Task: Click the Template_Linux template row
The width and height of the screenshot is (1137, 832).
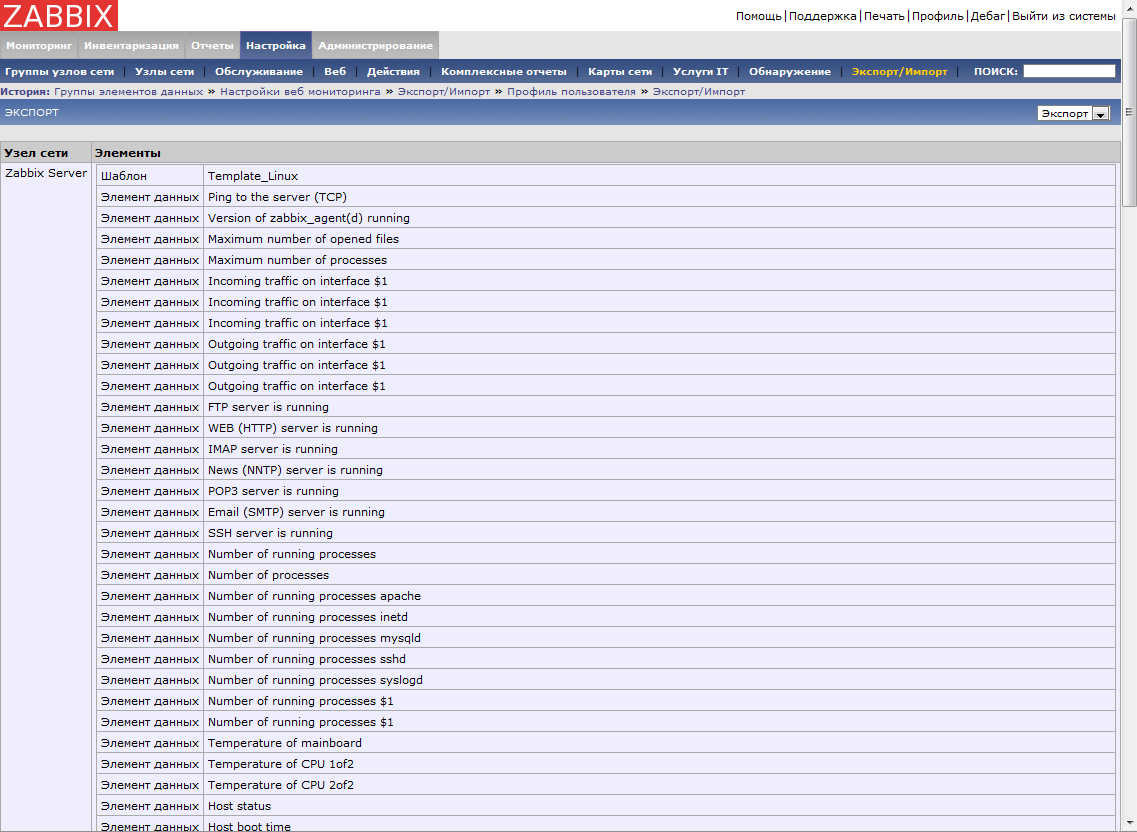Action: click(x=659, y=176)
